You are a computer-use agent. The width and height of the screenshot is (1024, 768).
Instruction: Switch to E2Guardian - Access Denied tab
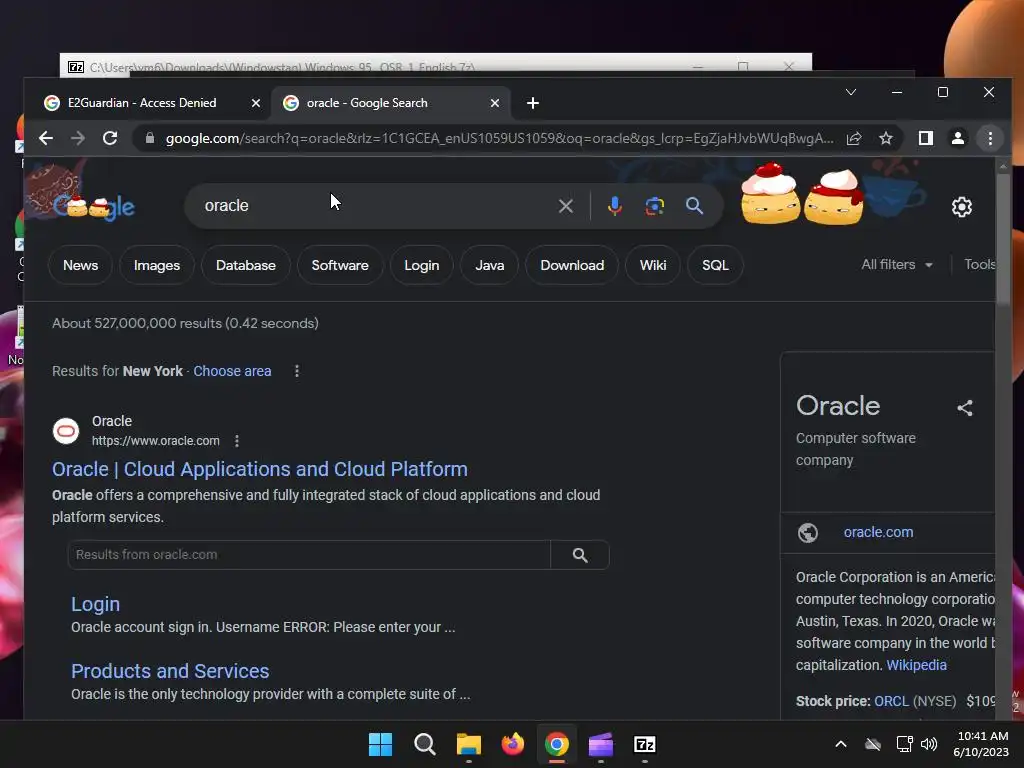point(142,103)
